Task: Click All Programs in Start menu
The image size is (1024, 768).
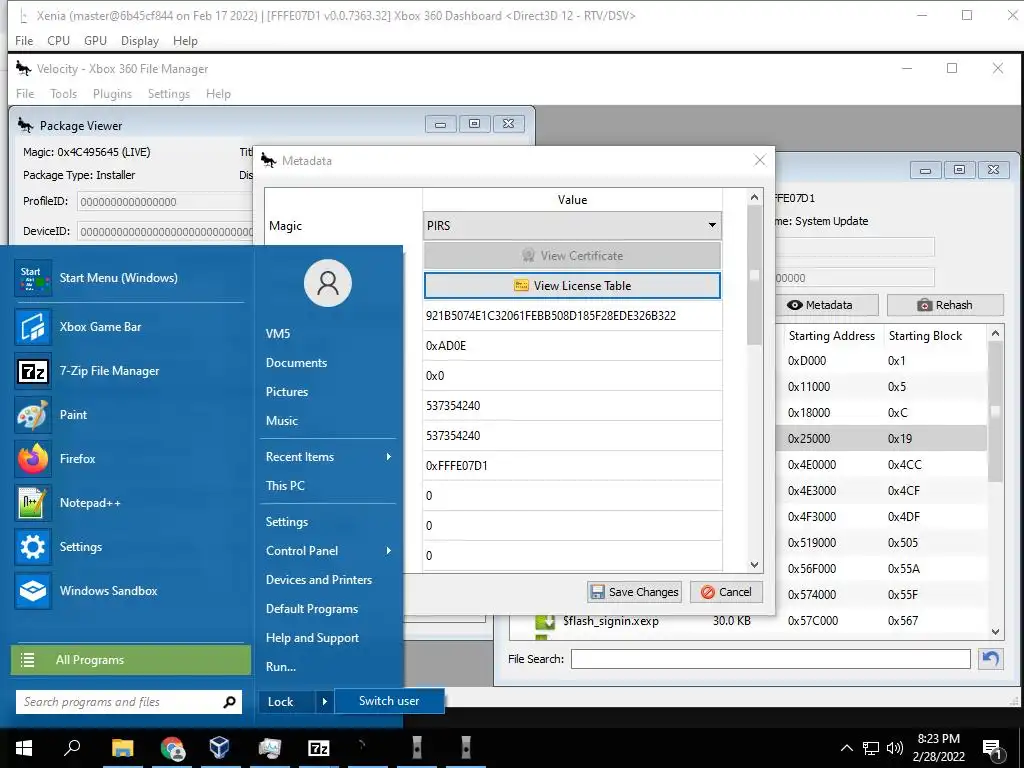Action: click(131, 660)
